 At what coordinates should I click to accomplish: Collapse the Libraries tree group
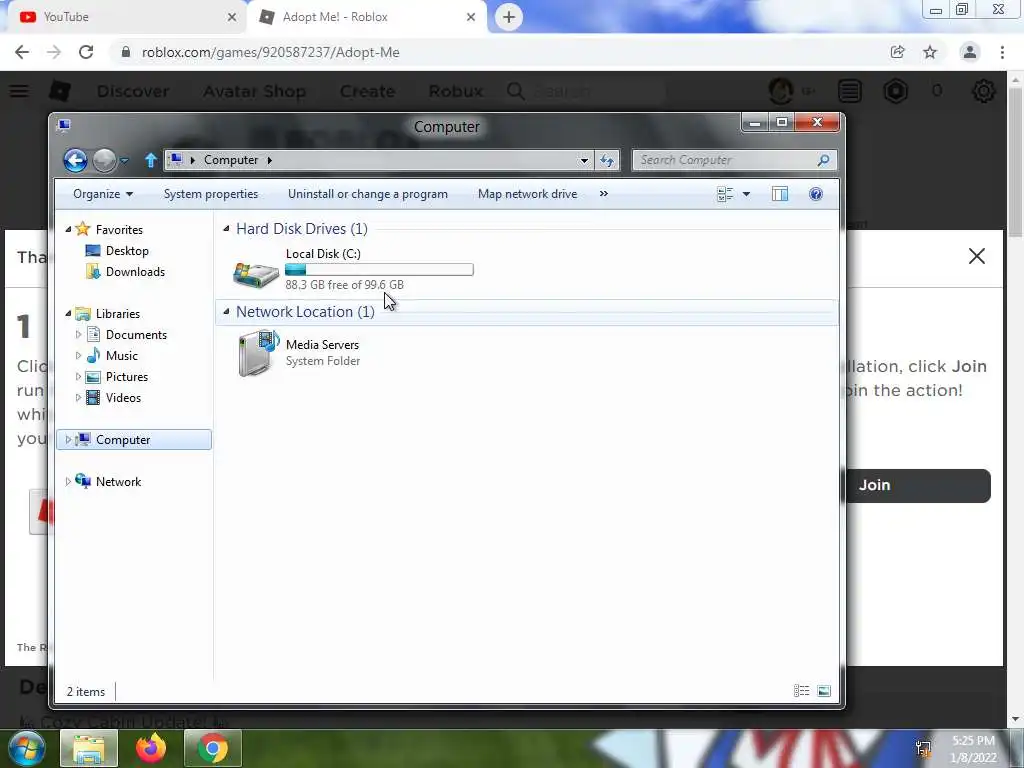click(68, 313)
